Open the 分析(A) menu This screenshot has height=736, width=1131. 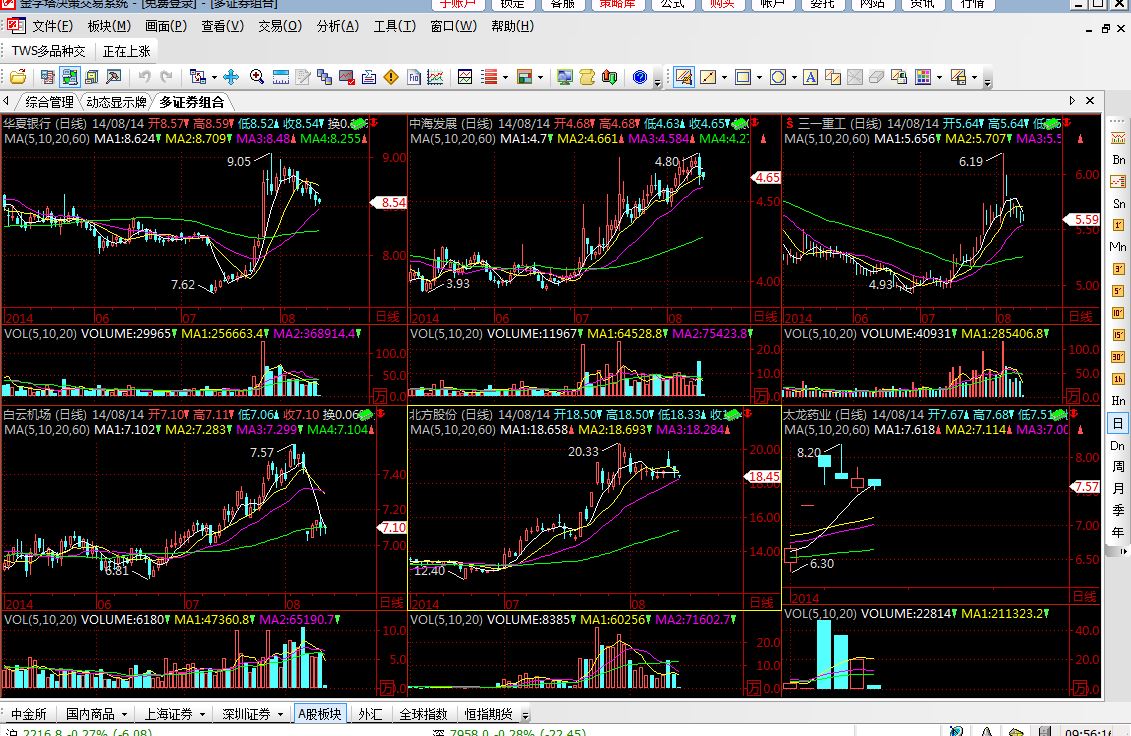click(x=338, y=27)
